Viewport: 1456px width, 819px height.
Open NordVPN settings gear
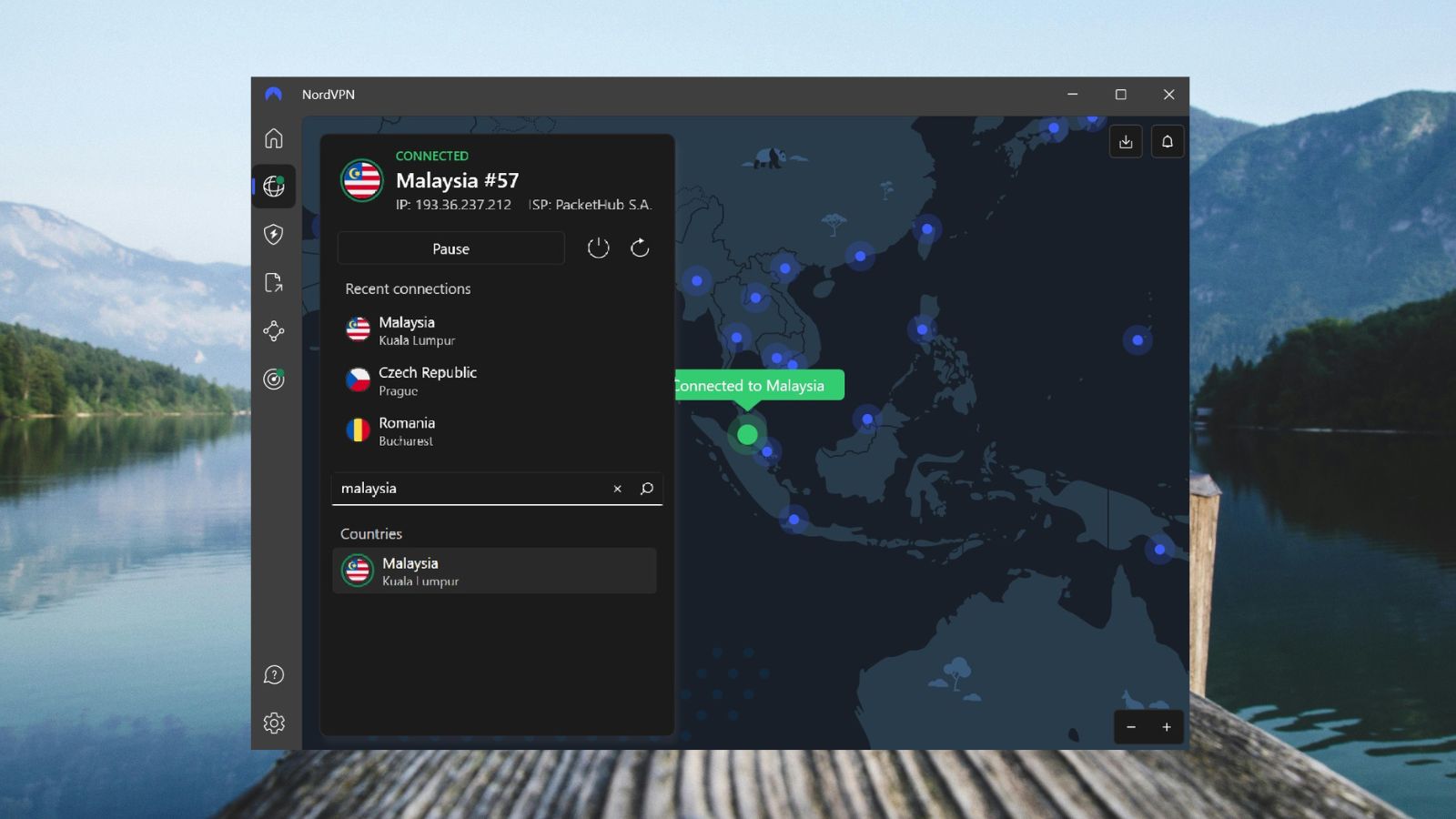coord(273,723)
